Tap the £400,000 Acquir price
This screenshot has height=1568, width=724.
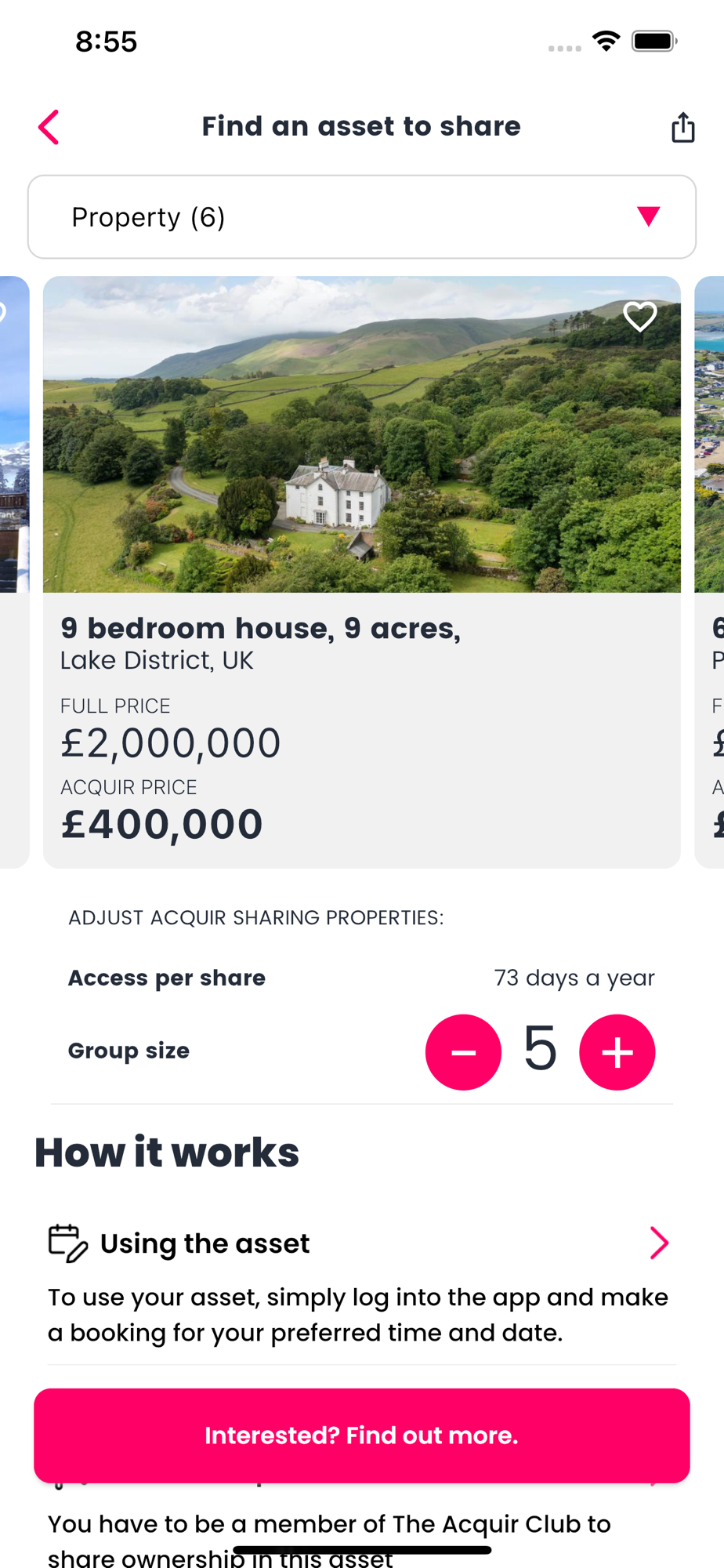162,824
